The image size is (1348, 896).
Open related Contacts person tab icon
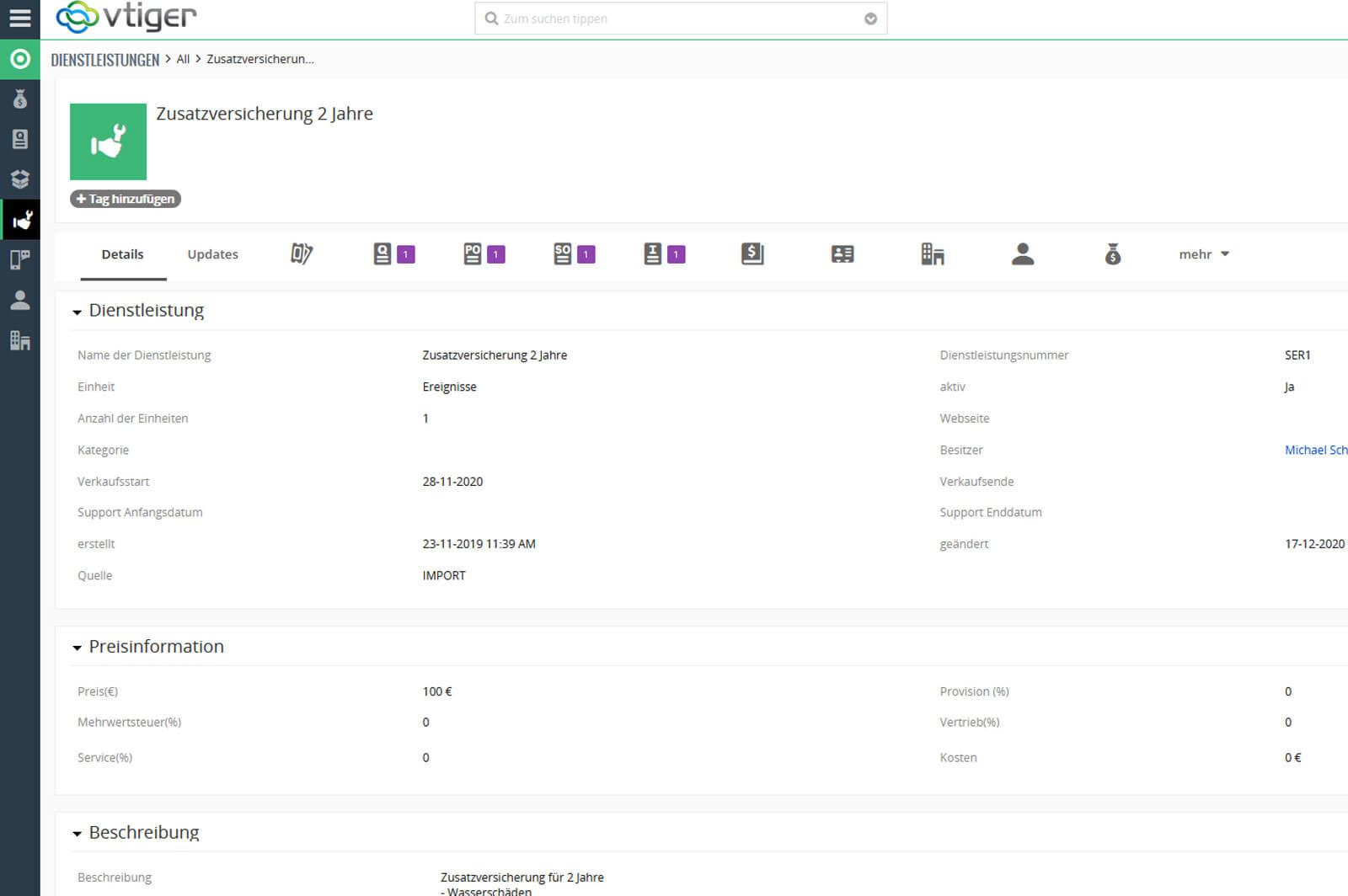click(1023, 253)
